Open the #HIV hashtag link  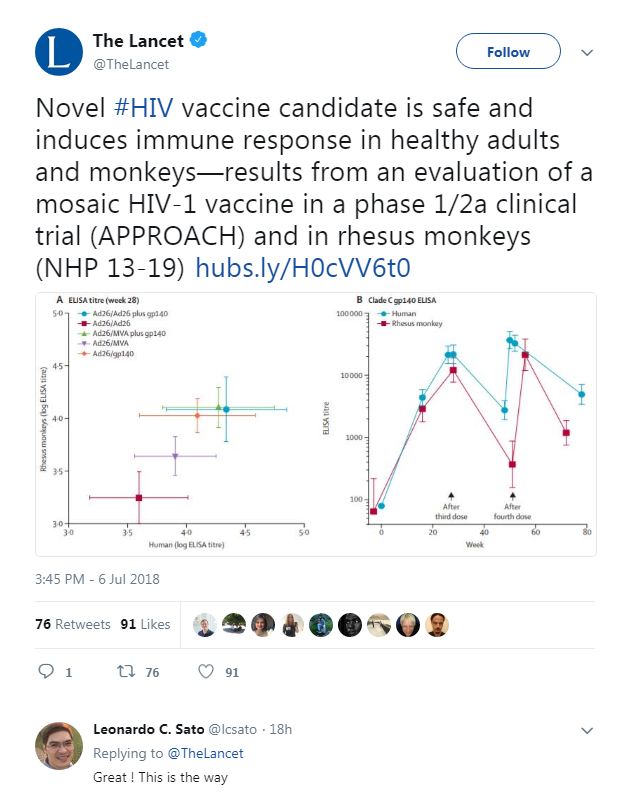(144, 108)
